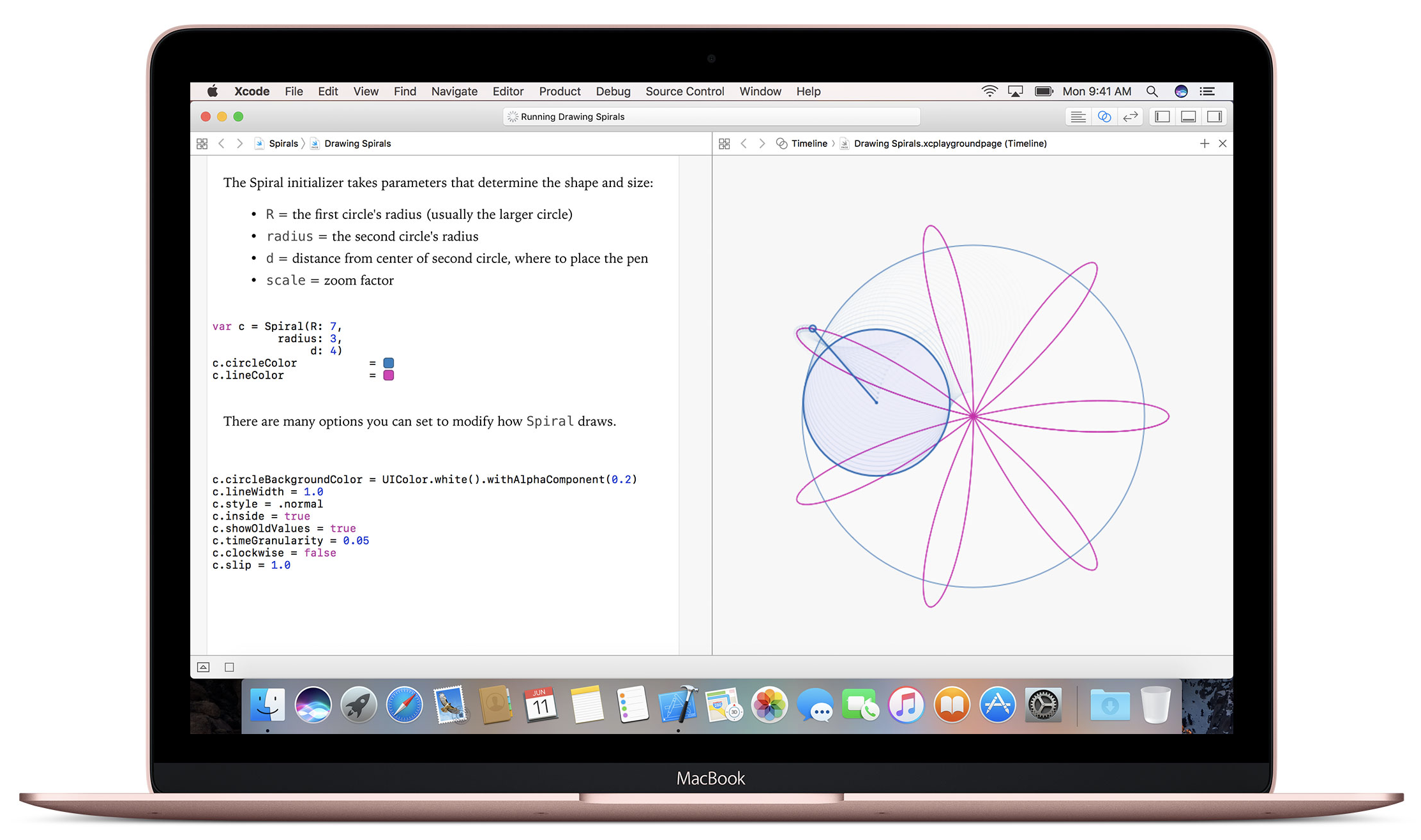Open the Xcode application menu
This screenshot has width=1421, height=840.
click(x=252, y=91)
